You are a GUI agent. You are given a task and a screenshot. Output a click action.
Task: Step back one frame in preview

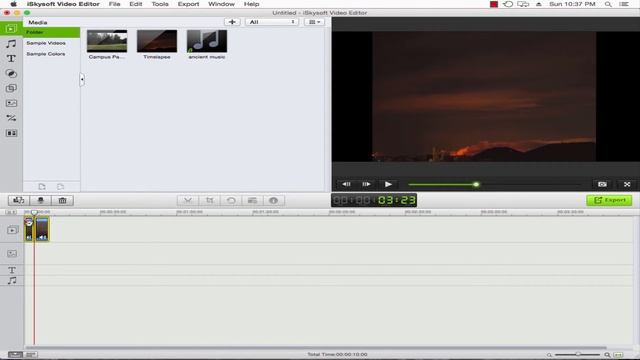346,184
